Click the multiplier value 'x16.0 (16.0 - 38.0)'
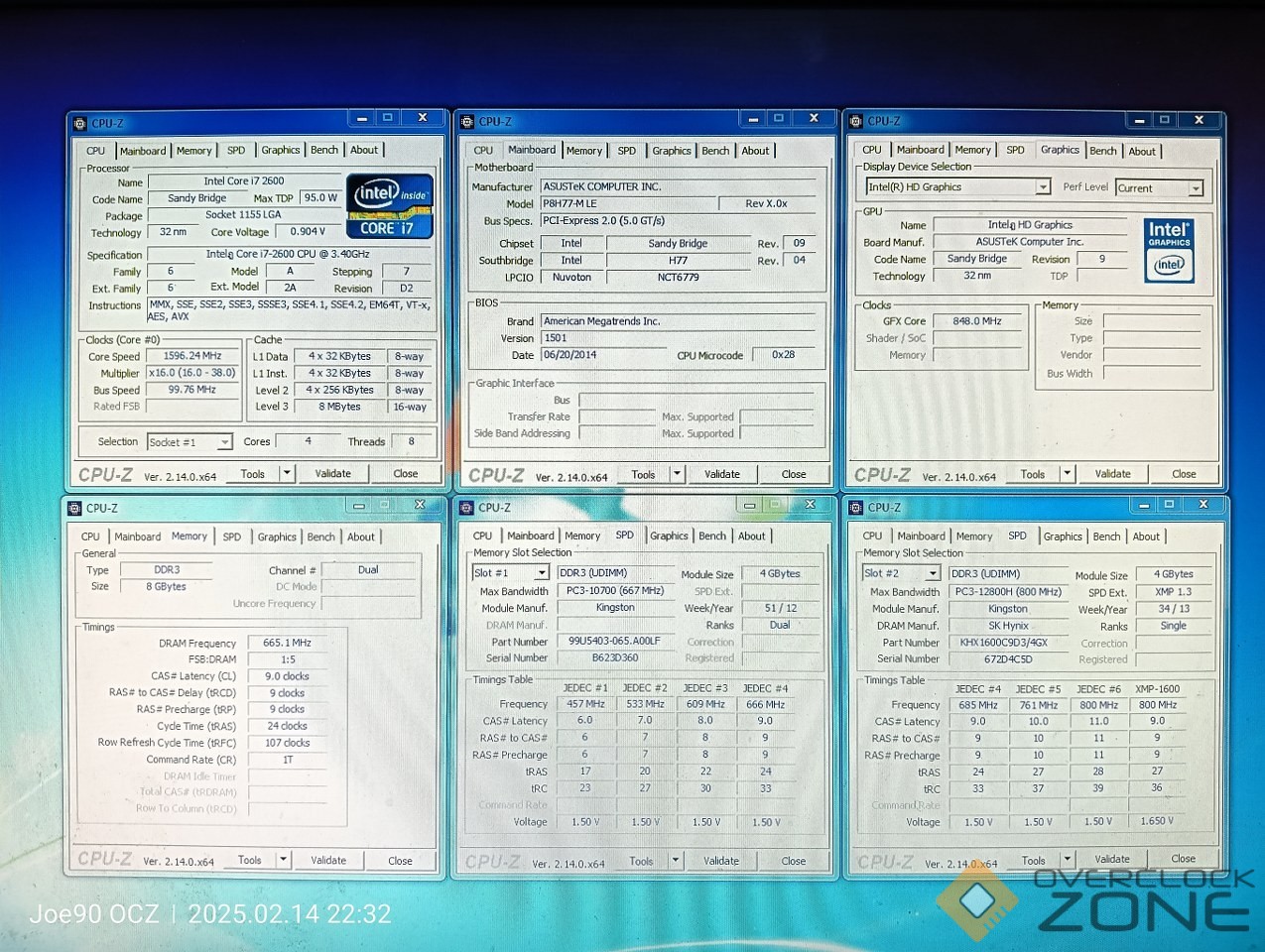 192,373
